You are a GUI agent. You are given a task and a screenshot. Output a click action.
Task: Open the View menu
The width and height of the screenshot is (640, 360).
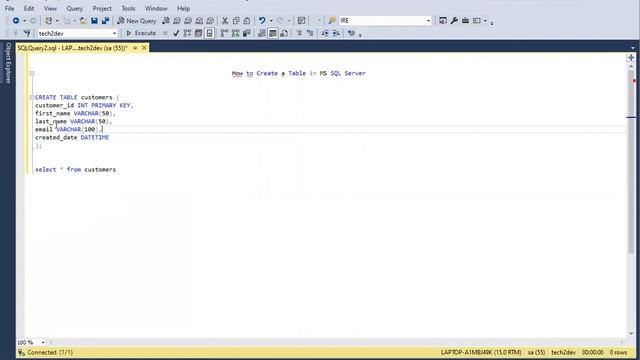pyautogui.click(x=50, y=8)
